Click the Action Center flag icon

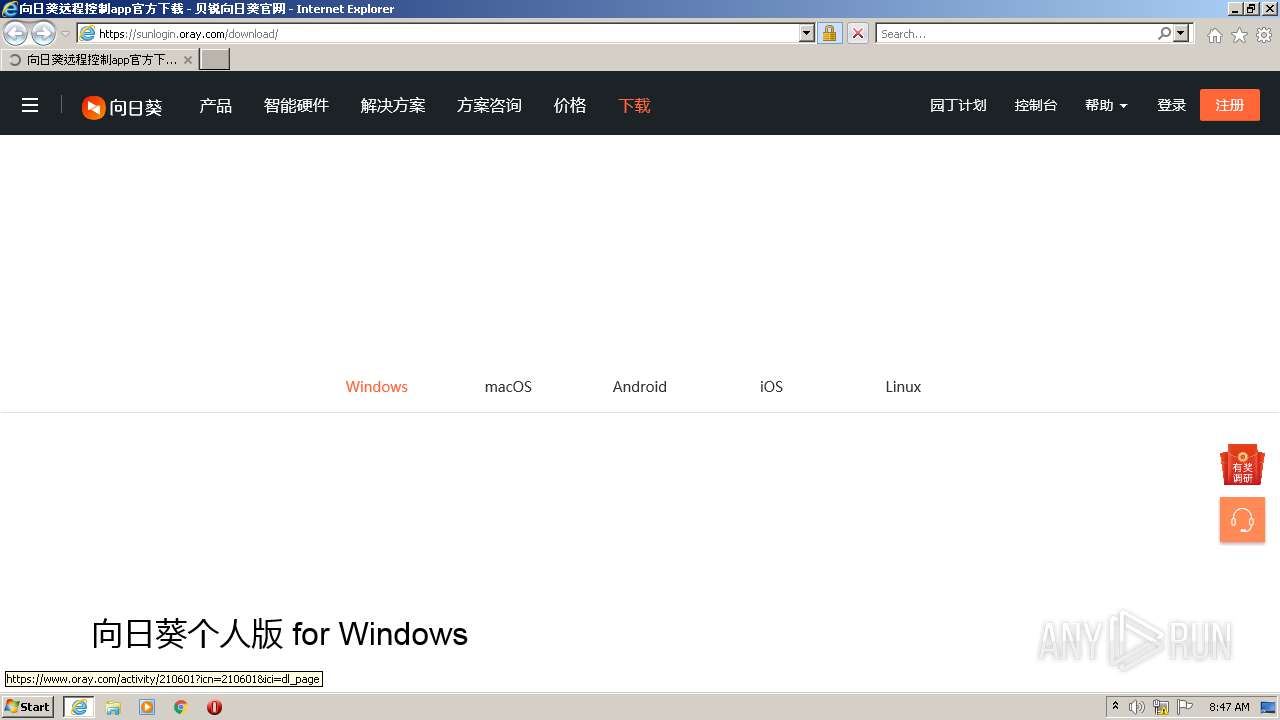1185,707
